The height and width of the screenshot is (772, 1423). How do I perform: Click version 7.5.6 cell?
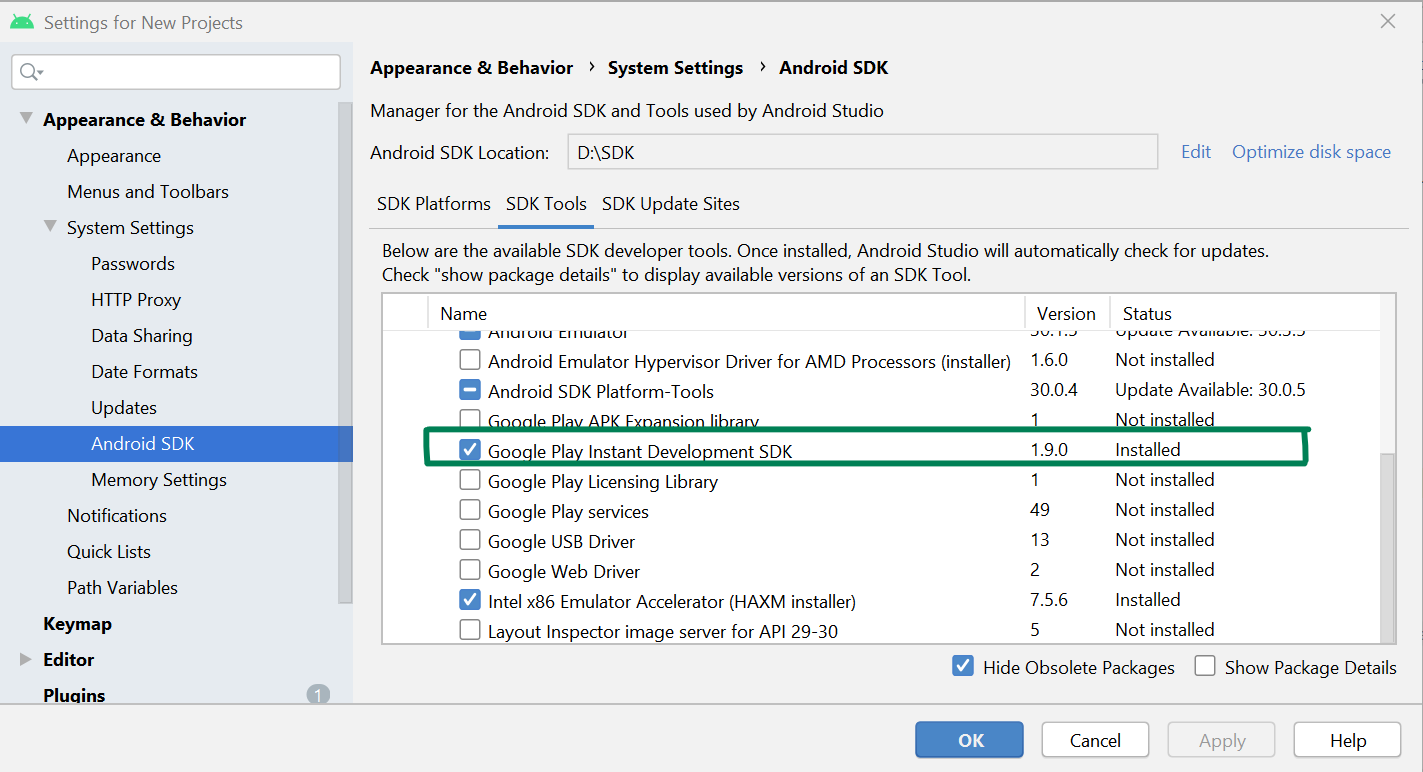(1049, 600)
